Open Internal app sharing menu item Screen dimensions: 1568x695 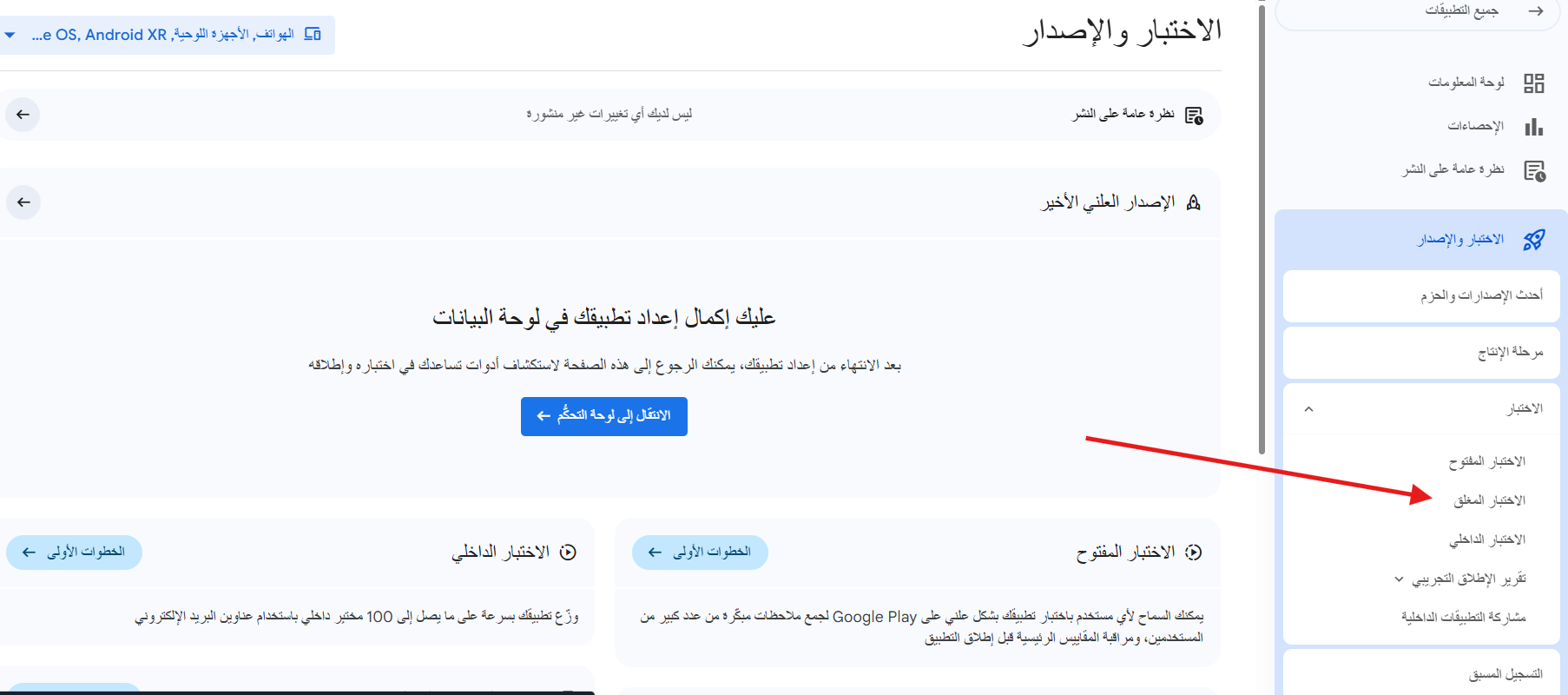point(1463,618)
